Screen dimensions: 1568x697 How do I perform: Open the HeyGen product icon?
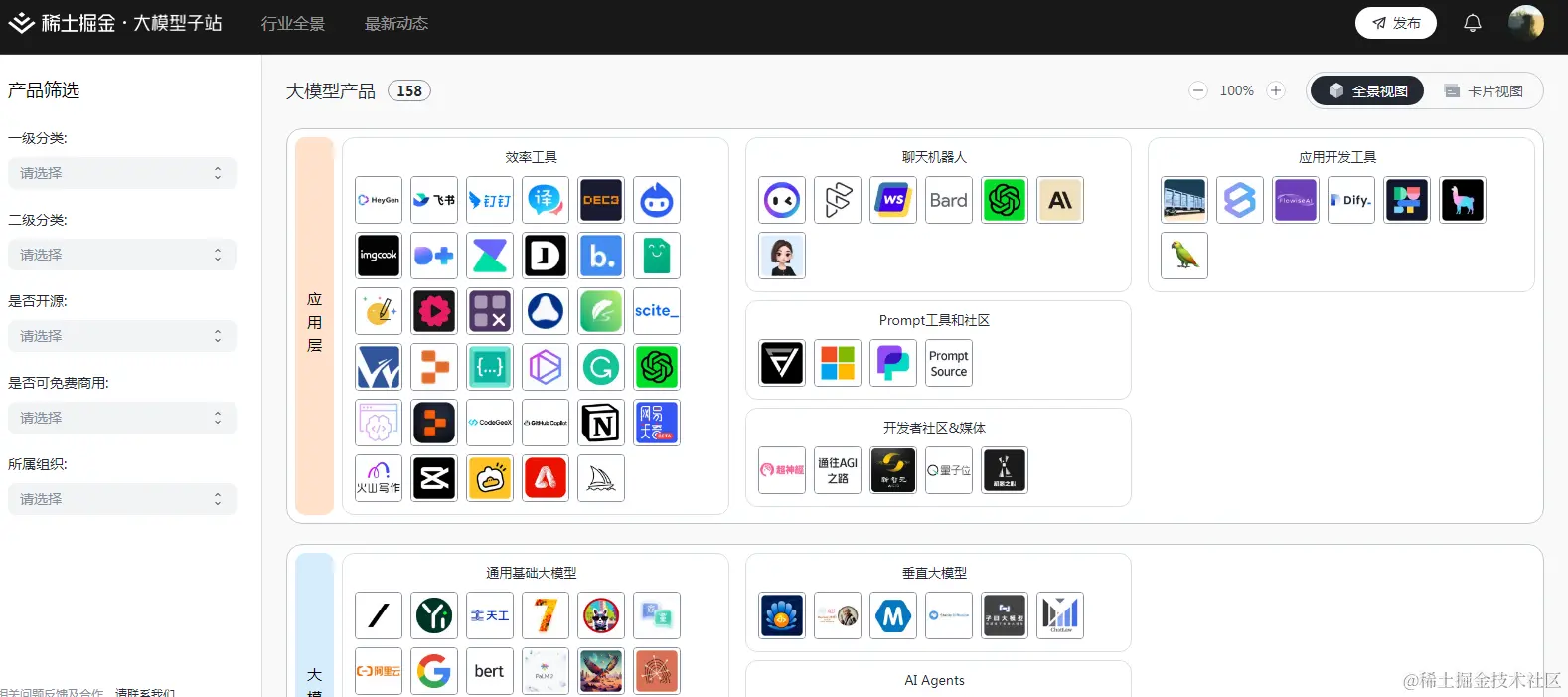coord(379,200)
